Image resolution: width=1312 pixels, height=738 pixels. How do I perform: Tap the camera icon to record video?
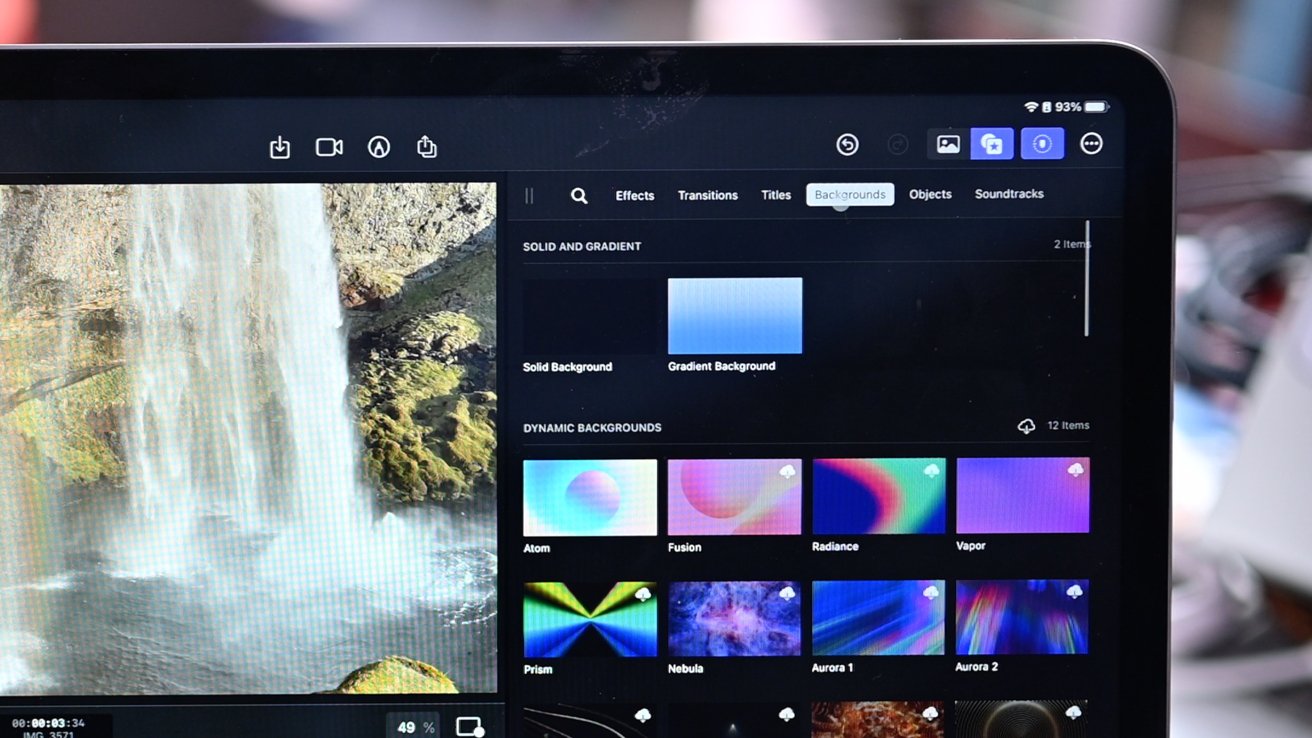tap(328, 146)
